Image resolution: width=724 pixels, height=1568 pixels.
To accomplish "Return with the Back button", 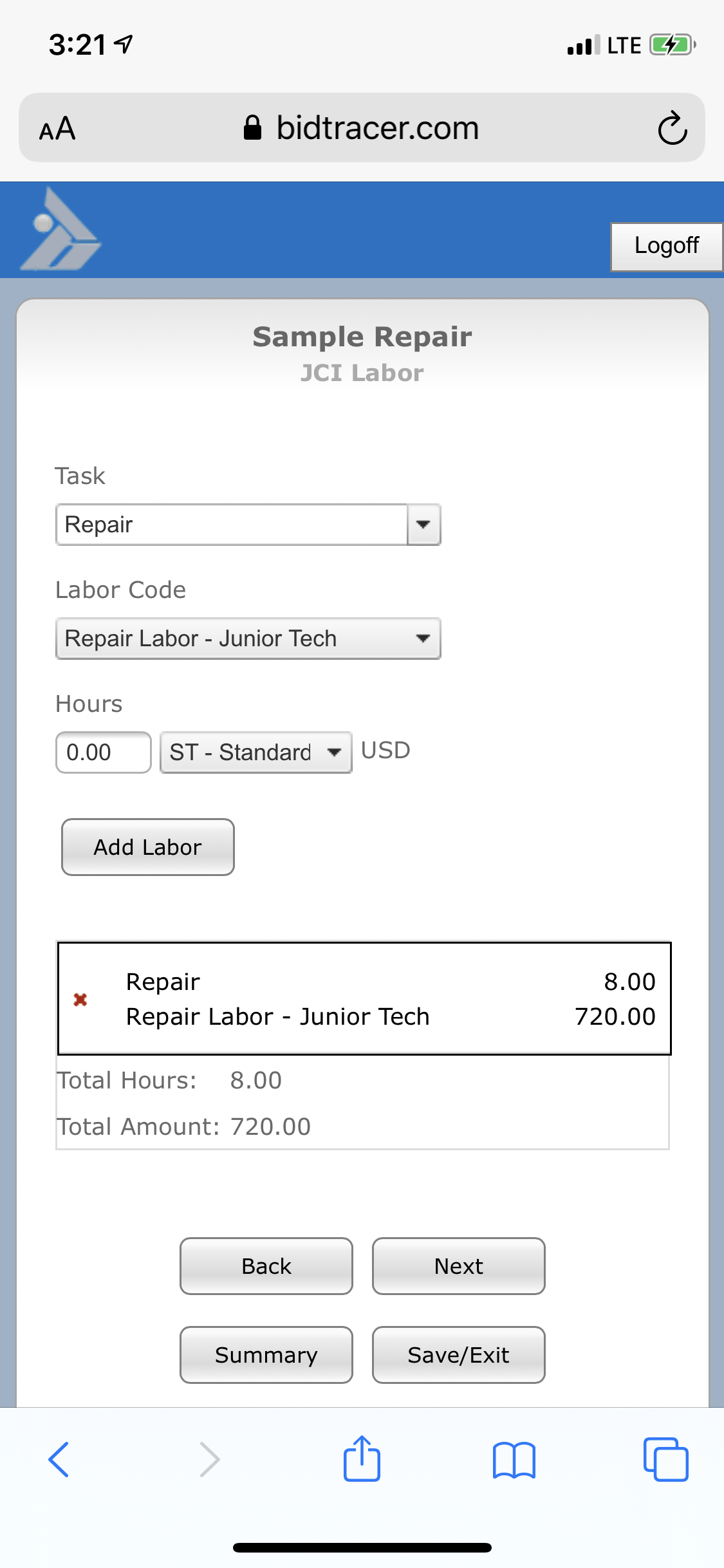I will [266, 1266].
